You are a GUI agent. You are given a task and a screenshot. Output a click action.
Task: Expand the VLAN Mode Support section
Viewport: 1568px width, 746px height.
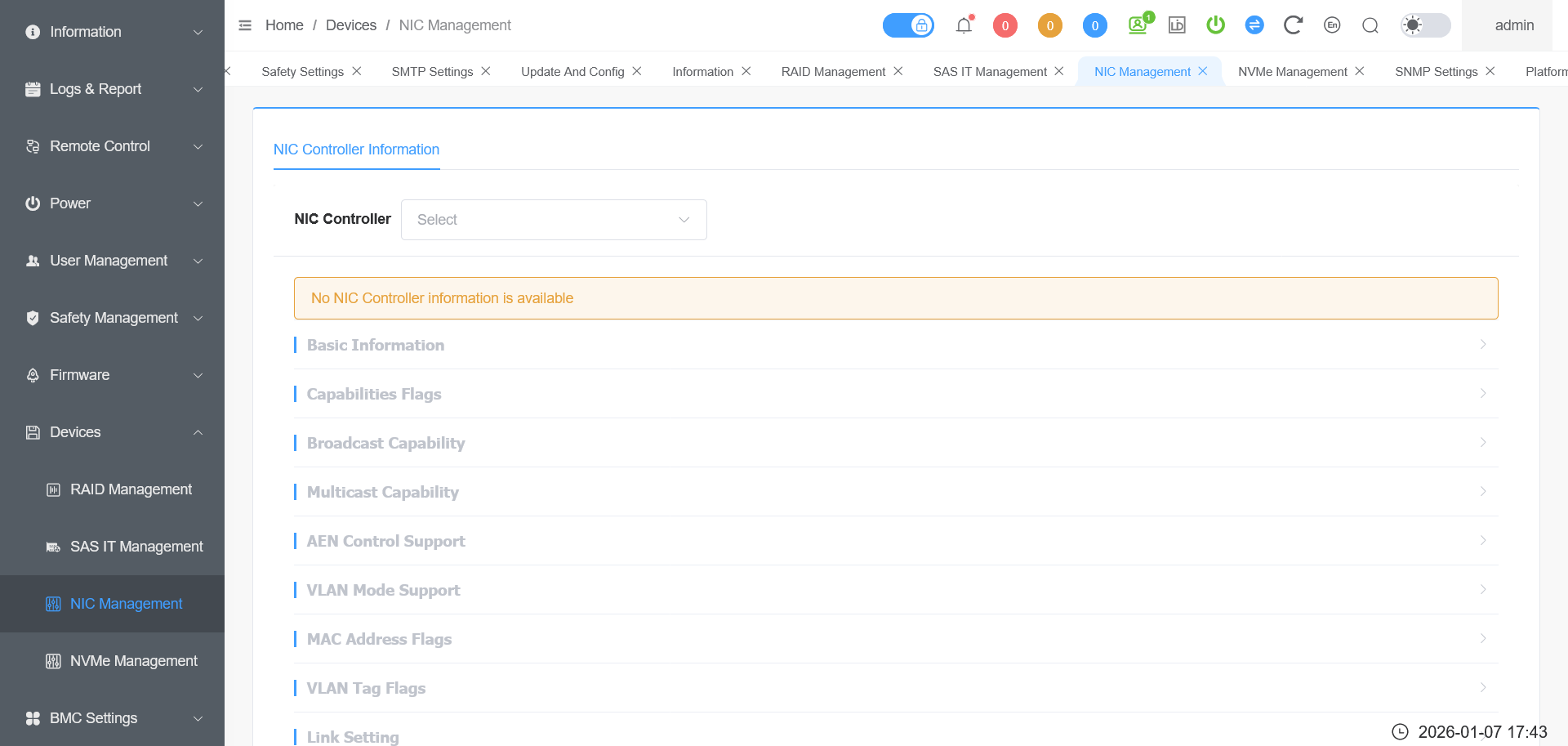(x=896, y=590)
